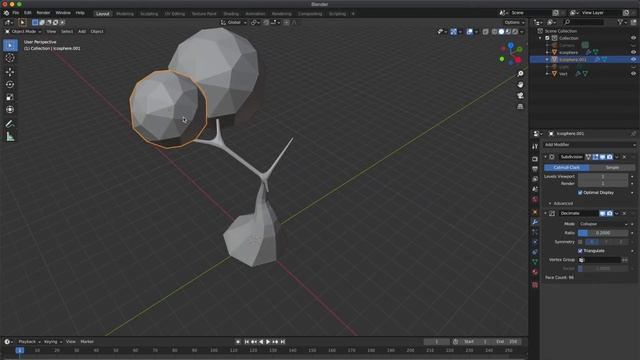Click the play animation button
The height and width of the screenshot is (360, 640).
click(x=268, y=342)
